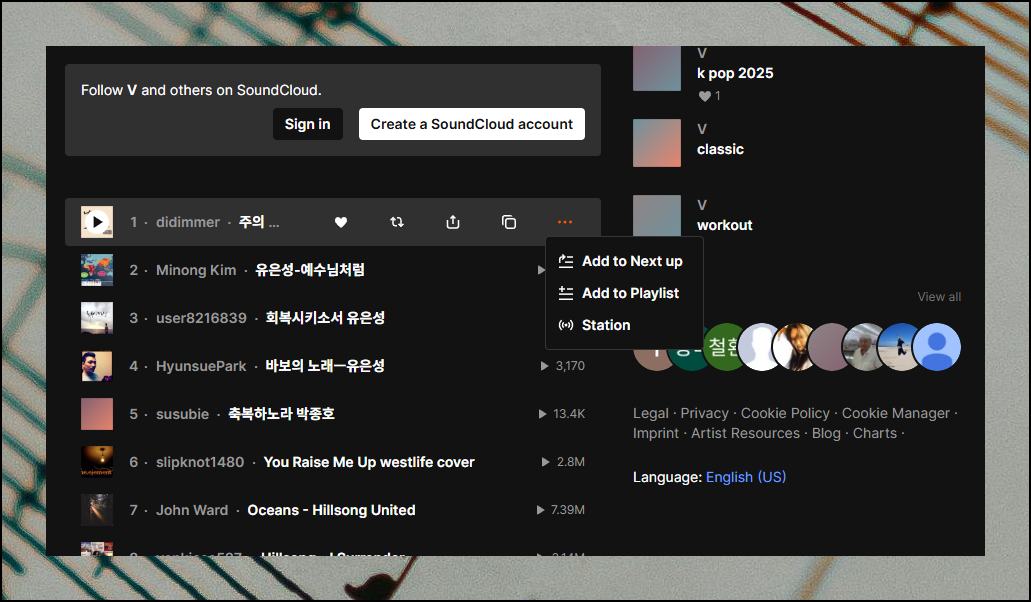1031x602 pixels.
Task: Open the Blog footer link
Action: (826, 433)
